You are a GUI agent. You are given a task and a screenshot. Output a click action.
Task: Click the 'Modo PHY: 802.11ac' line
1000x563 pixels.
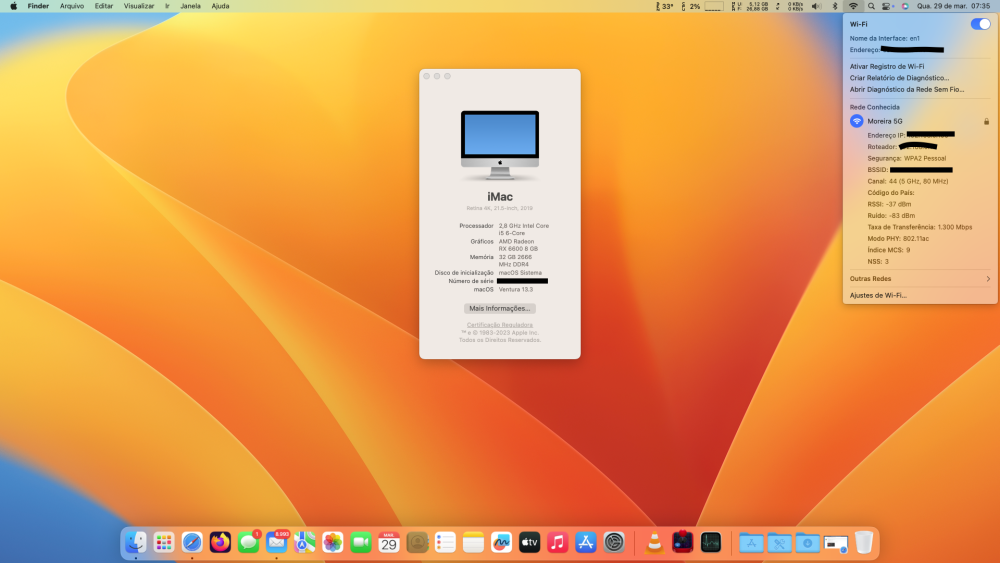pyautogui.click(x=898, y=238)
